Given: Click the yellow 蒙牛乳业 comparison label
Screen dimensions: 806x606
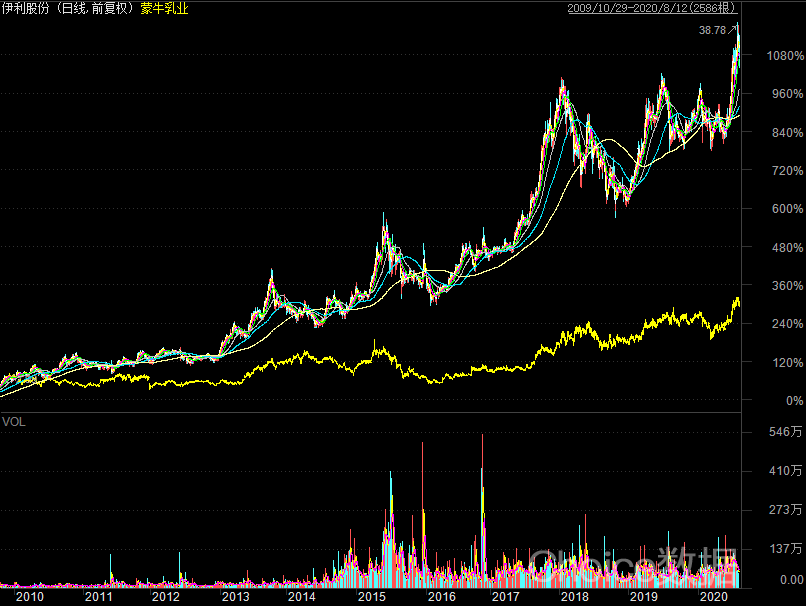Looking at the screenshot, I should (164, 9).
